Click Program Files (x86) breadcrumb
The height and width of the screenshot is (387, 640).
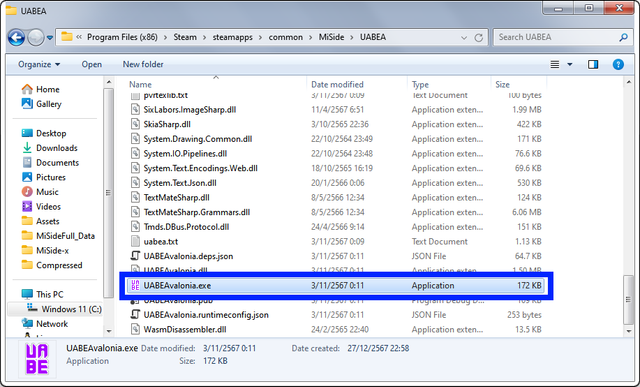click(122, 37)
